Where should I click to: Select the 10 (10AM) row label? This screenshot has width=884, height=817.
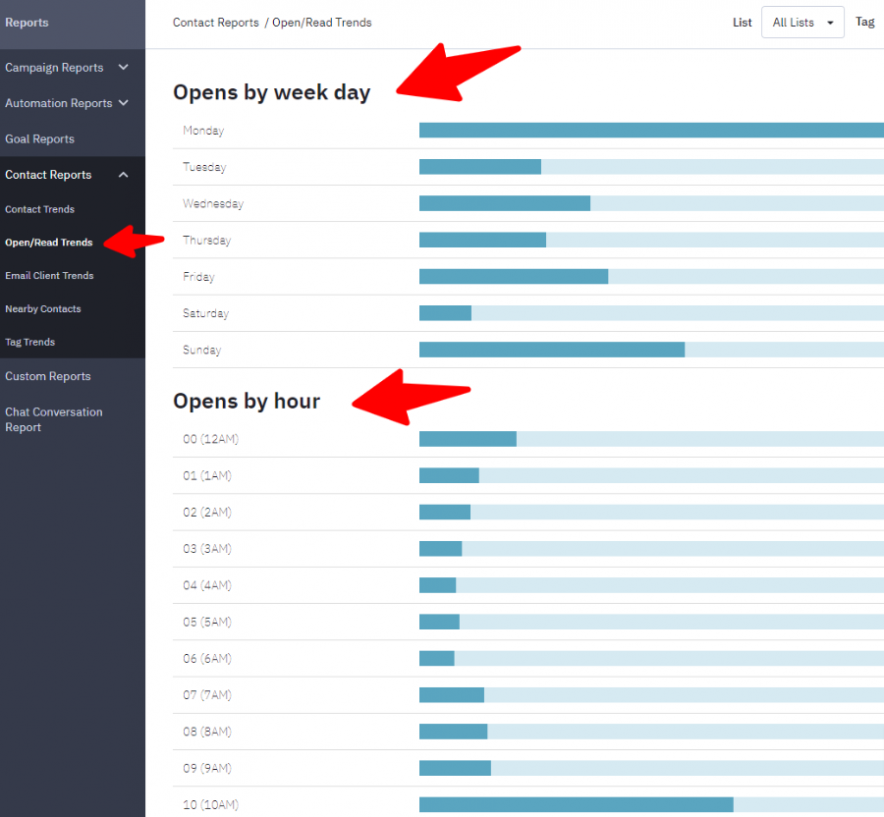[210, 805]
